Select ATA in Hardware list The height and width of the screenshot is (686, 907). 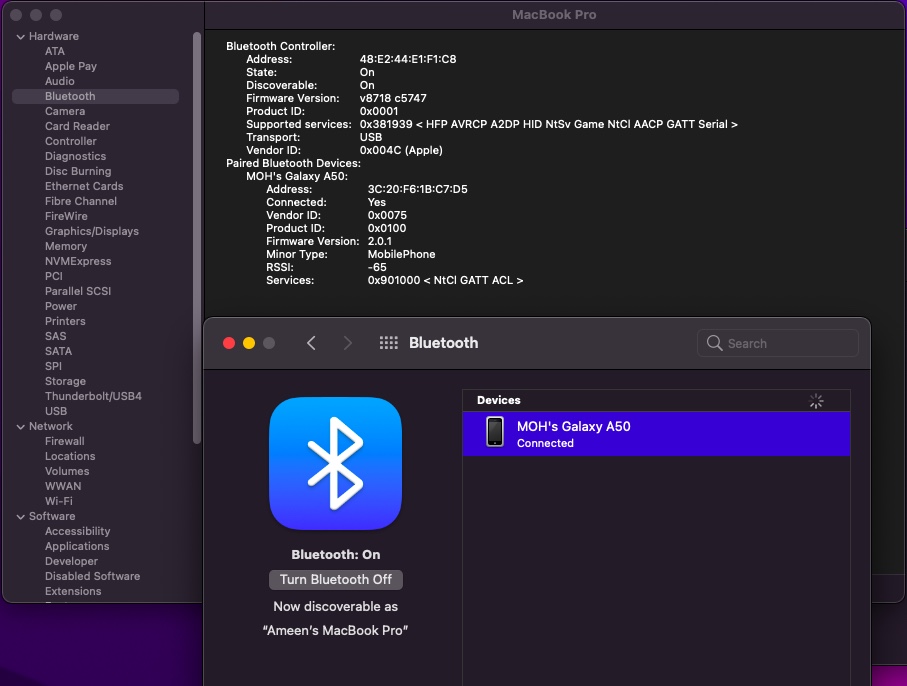(x=55, y=51)
